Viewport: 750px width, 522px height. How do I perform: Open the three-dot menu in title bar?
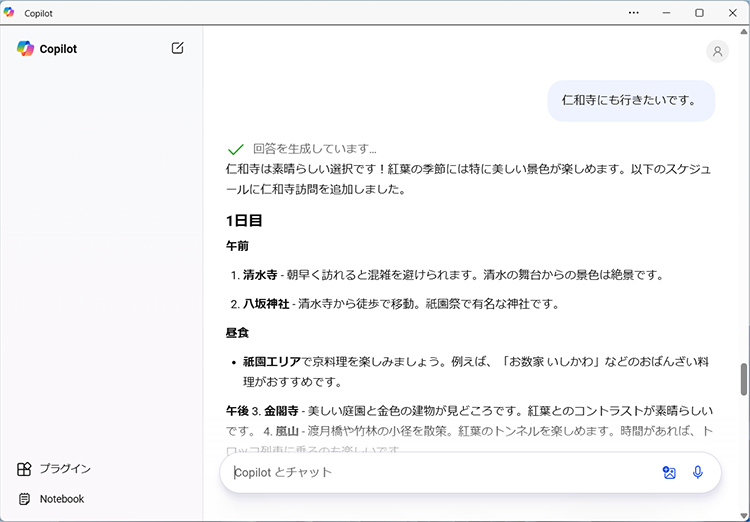tap(633, 12)
